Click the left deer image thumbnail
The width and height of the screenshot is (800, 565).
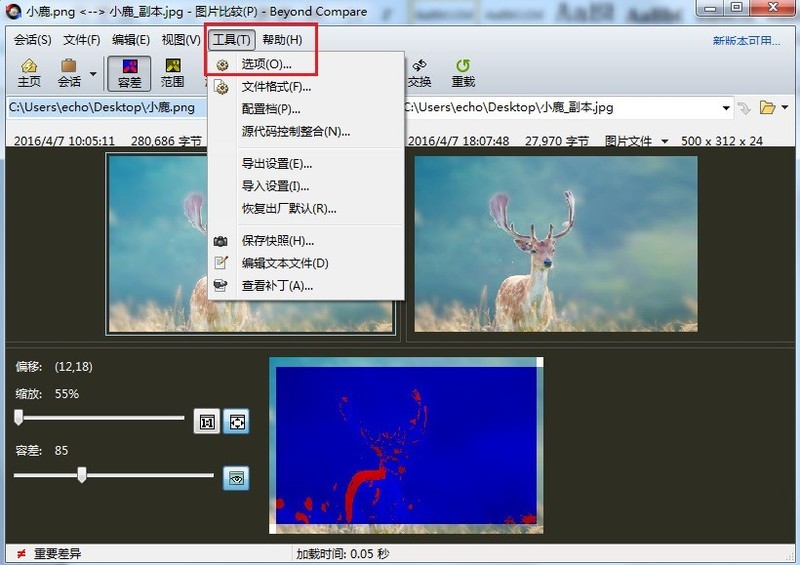pos(158,243)
